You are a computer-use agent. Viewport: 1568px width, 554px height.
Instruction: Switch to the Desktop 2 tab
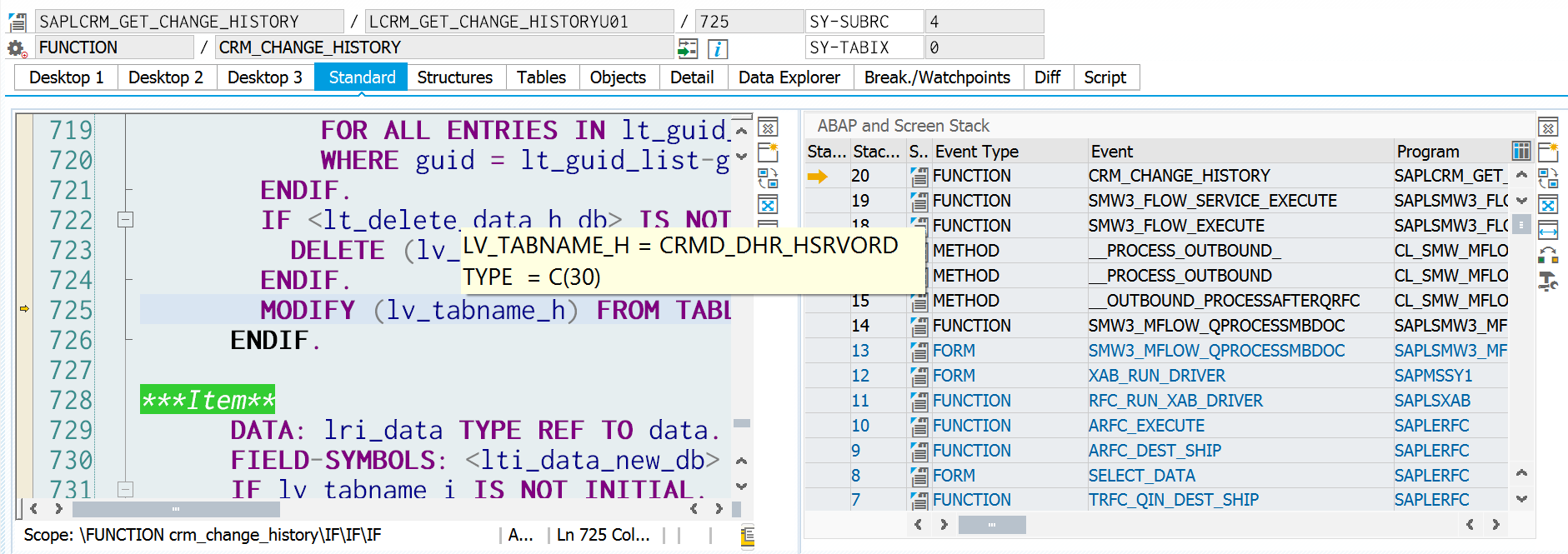tap(166, 77)
